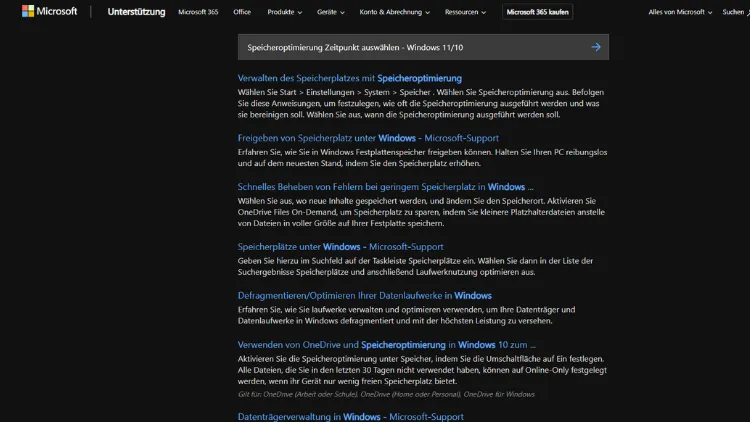Click text starting 'Wählen Sie Start > Einstellungen'

pos(421,103)
